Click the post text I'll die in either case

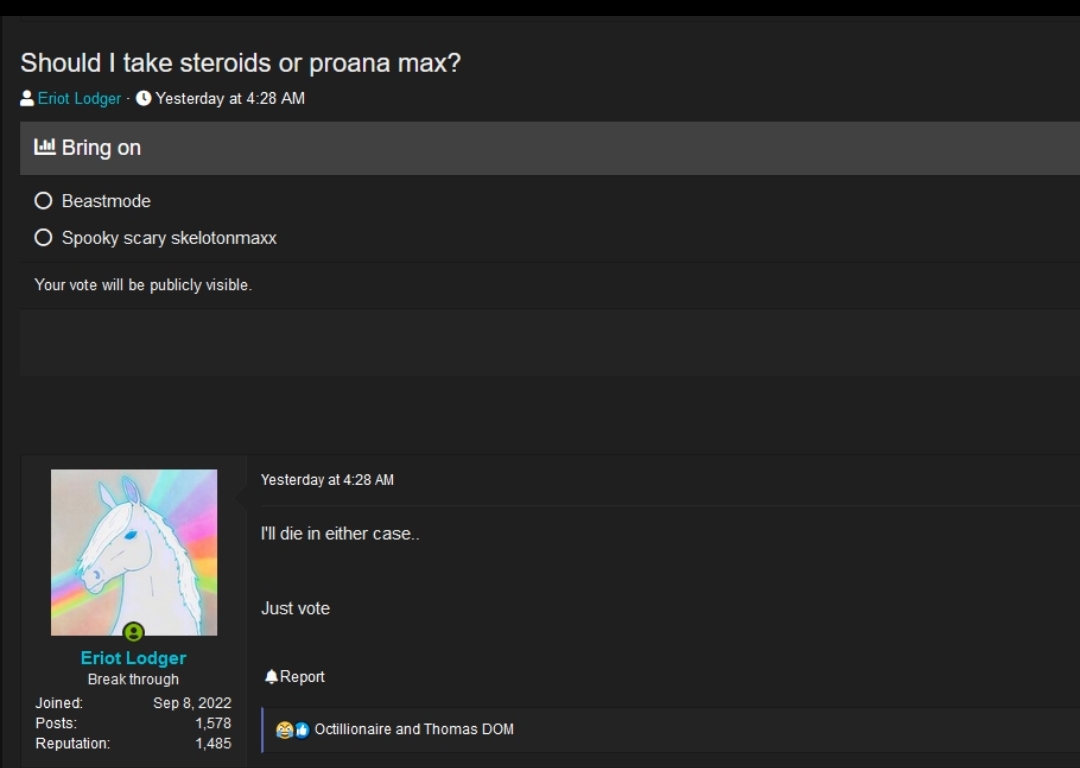(x=340, y=534)
